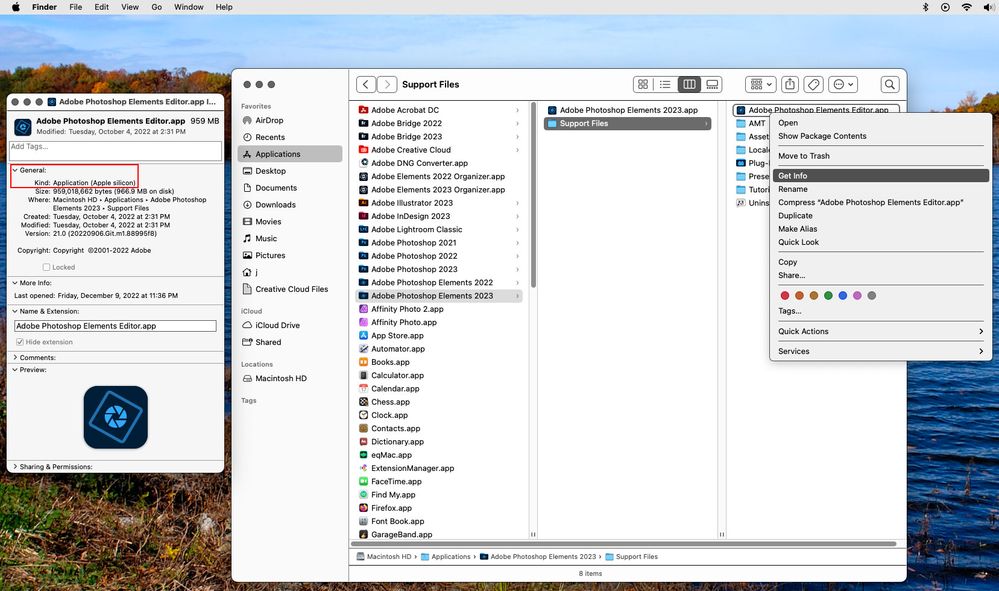Collapse the Preview section
The width and height of the screenshot is (999, 591).
pyautogui.click(x=15, y=369)
